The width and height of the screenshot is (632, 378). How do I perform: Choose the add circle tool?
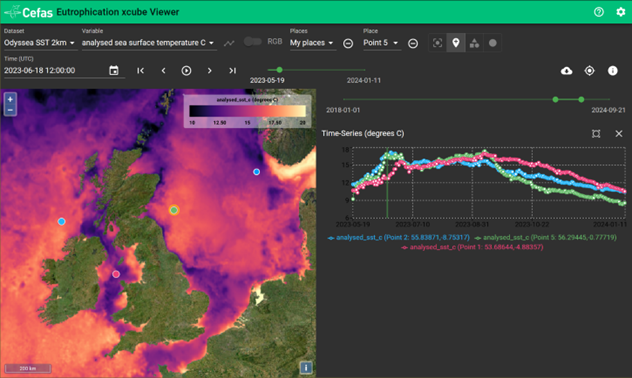point(493,43)
